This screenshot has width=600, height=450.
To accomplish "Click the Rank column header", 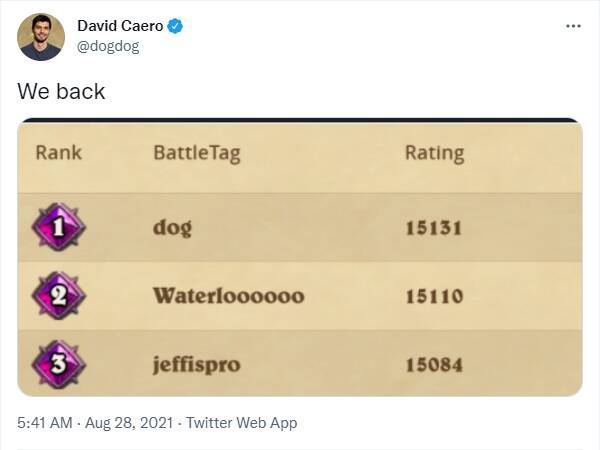I will 59,153.
